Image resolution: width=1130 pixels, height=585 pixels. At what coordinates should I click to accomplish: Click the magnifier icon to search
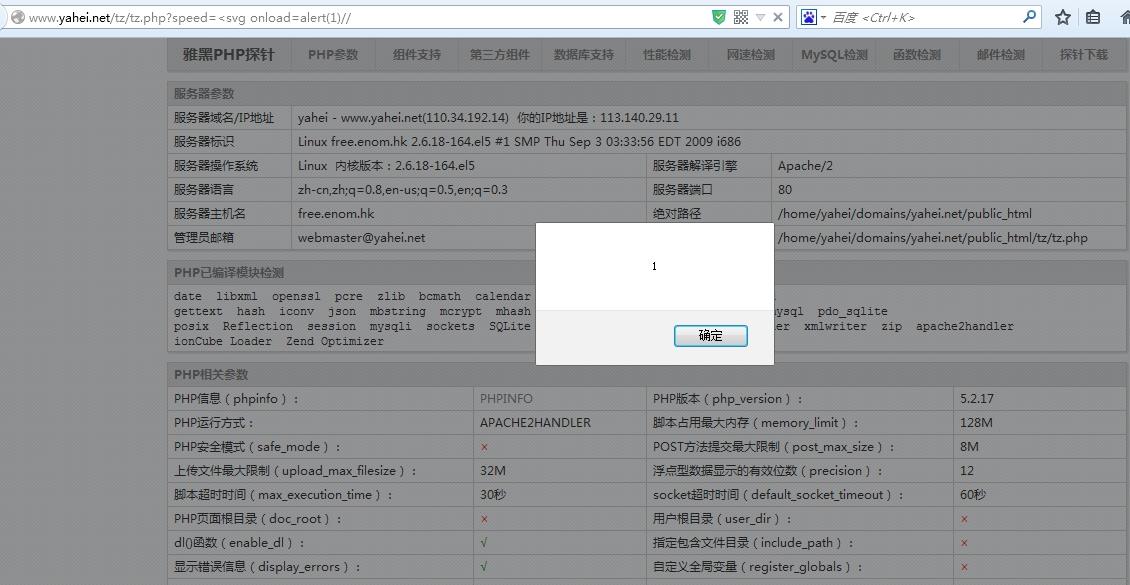click(x=1029, y=16)
